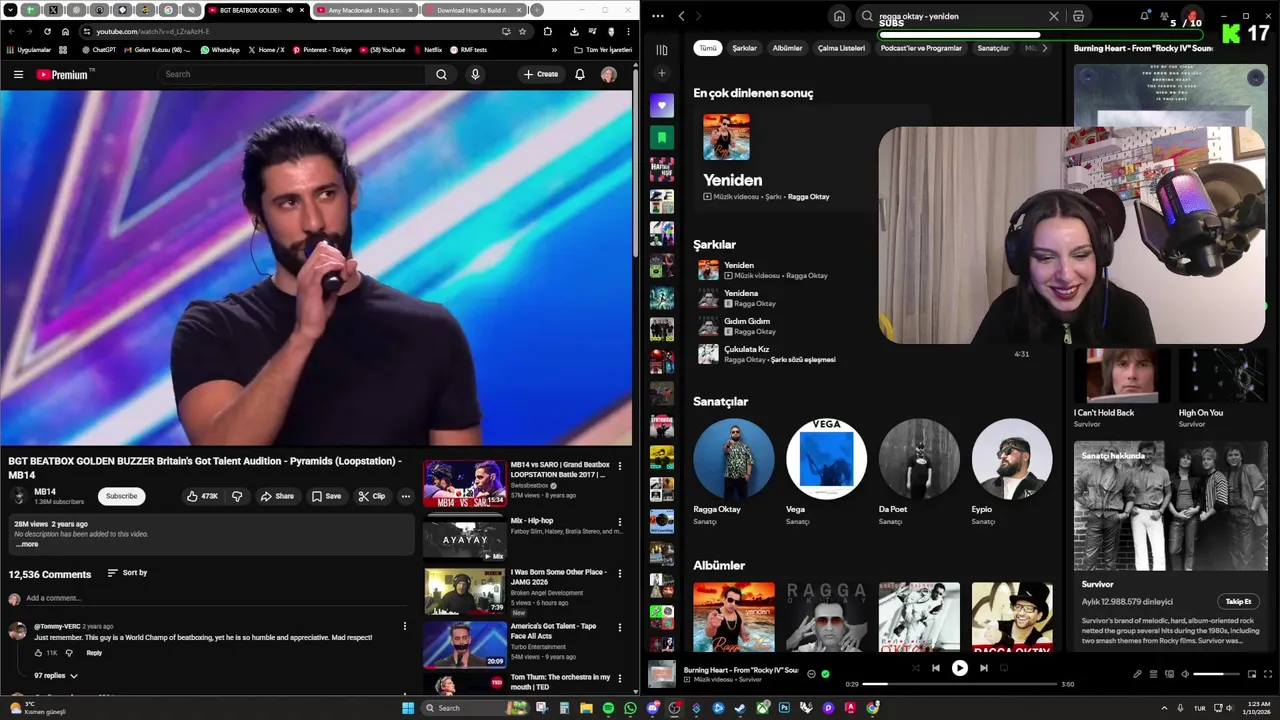Click the YouTube search magnifier button
This screenshot has width=1280, height=720.
(x=441, y=74)
